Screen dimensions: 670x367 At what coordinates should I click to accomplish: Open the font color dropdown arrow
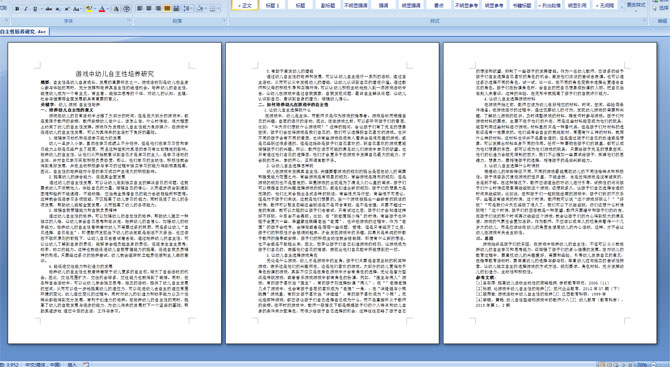108,9
